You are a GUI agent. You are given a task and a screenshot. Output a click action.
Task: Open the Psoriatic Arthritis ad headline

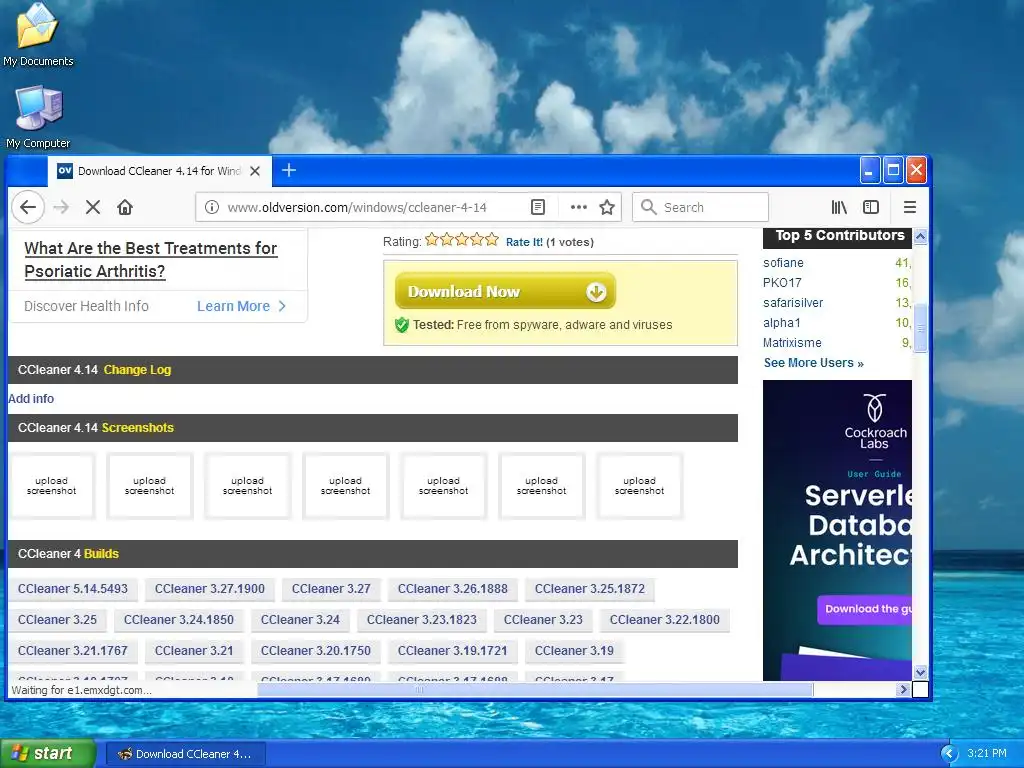pyautogui.click(x=151, y=259)
